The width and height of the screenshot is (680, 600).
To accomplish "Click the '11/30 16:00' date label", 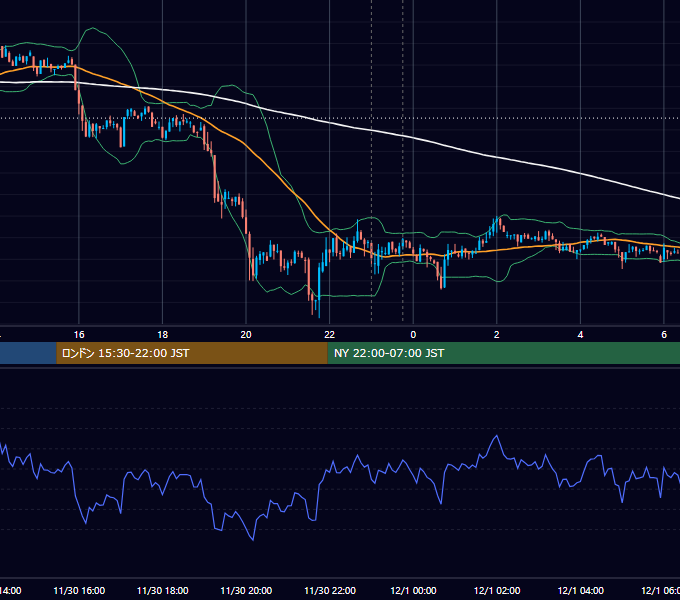I will [79, 591].
